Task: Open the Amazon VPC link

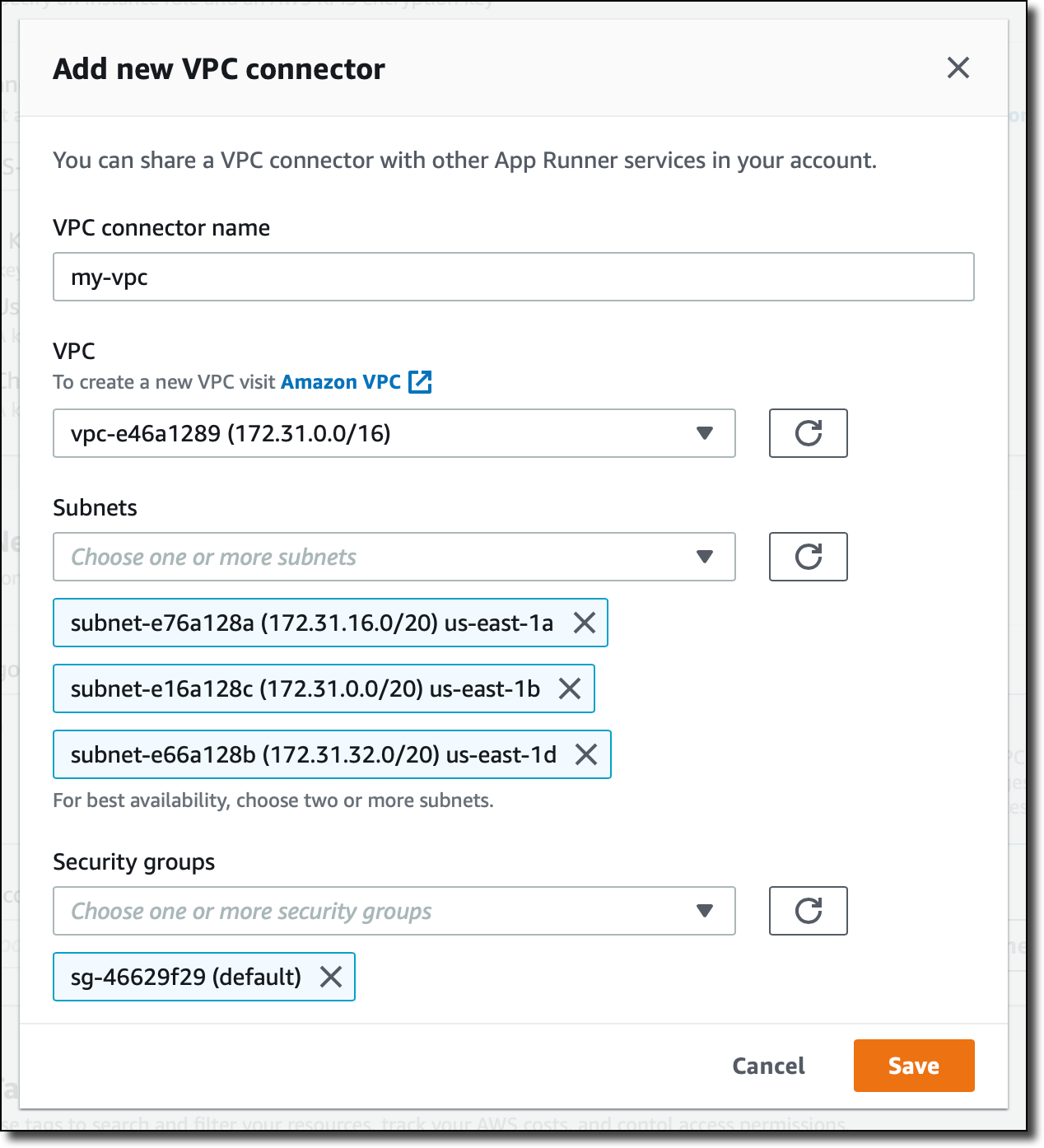Action: tap(341, 382)
